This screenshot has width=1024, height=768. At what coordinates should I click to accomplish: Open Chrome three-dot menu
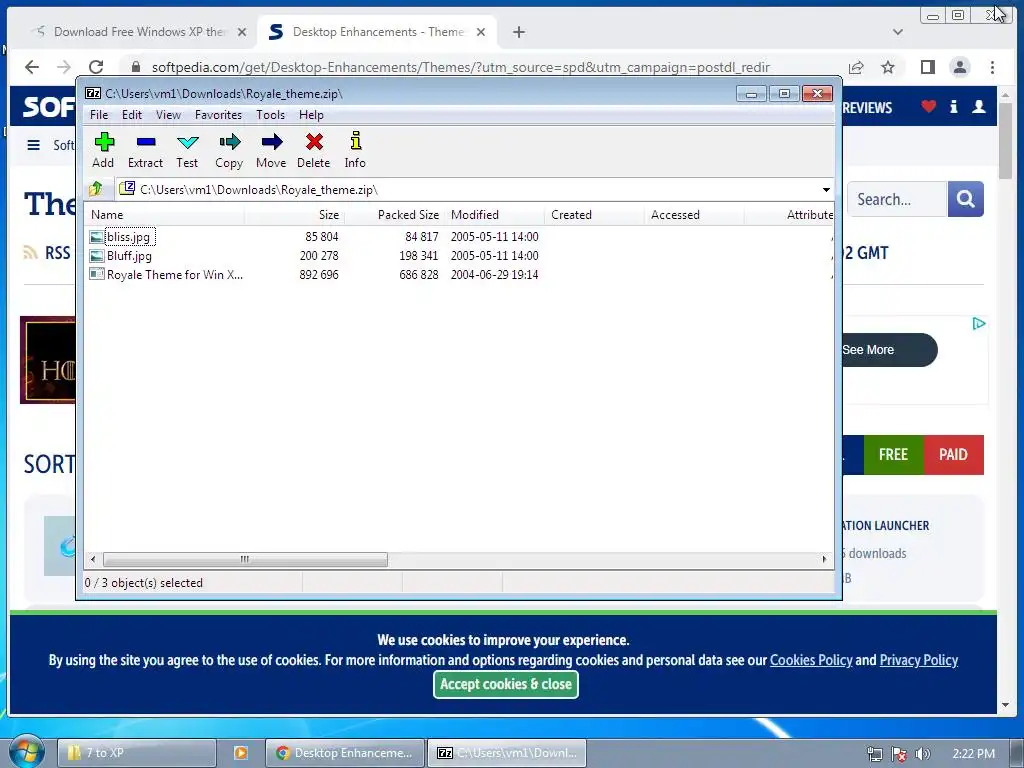pos(992,67)
